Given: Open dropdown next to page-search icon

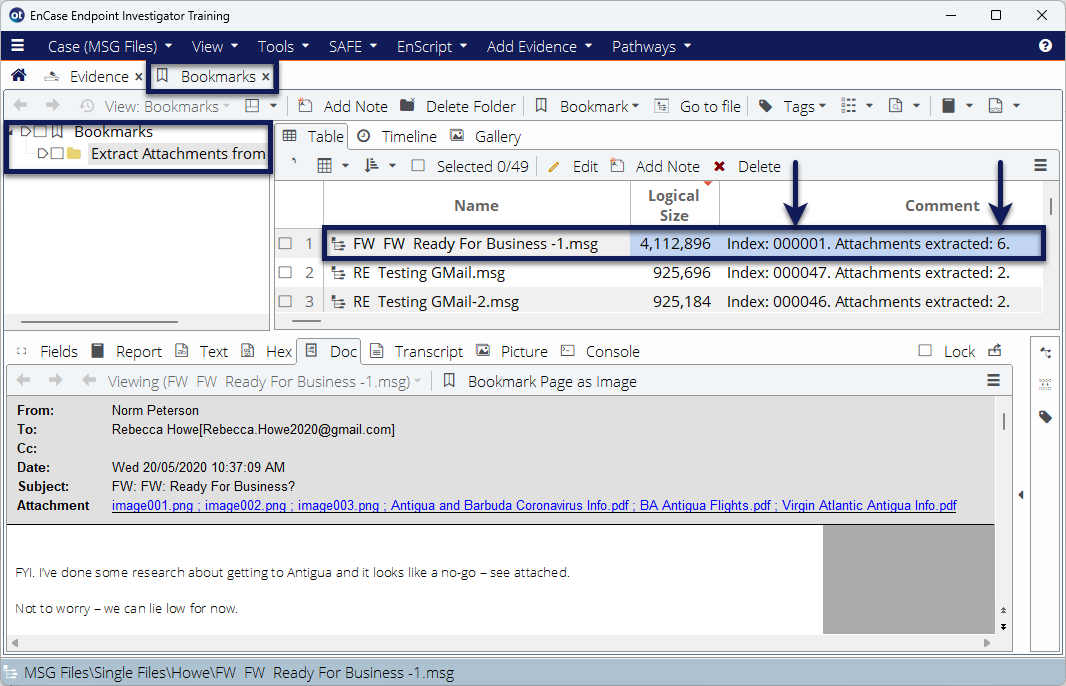Looking at the screenshot, I should (x=916, y=105).
